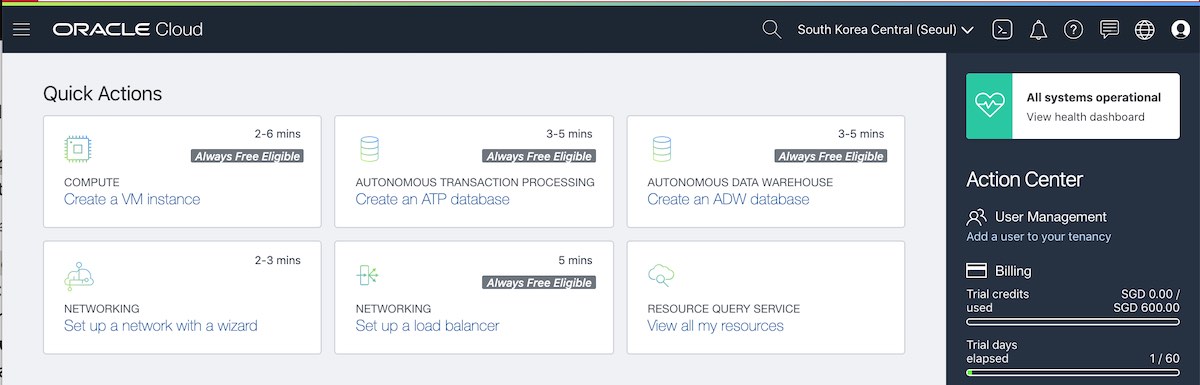Click the Billing credit card icon
The width and height of the screenshot is (1200, 385).
click(x=977, y=271)
